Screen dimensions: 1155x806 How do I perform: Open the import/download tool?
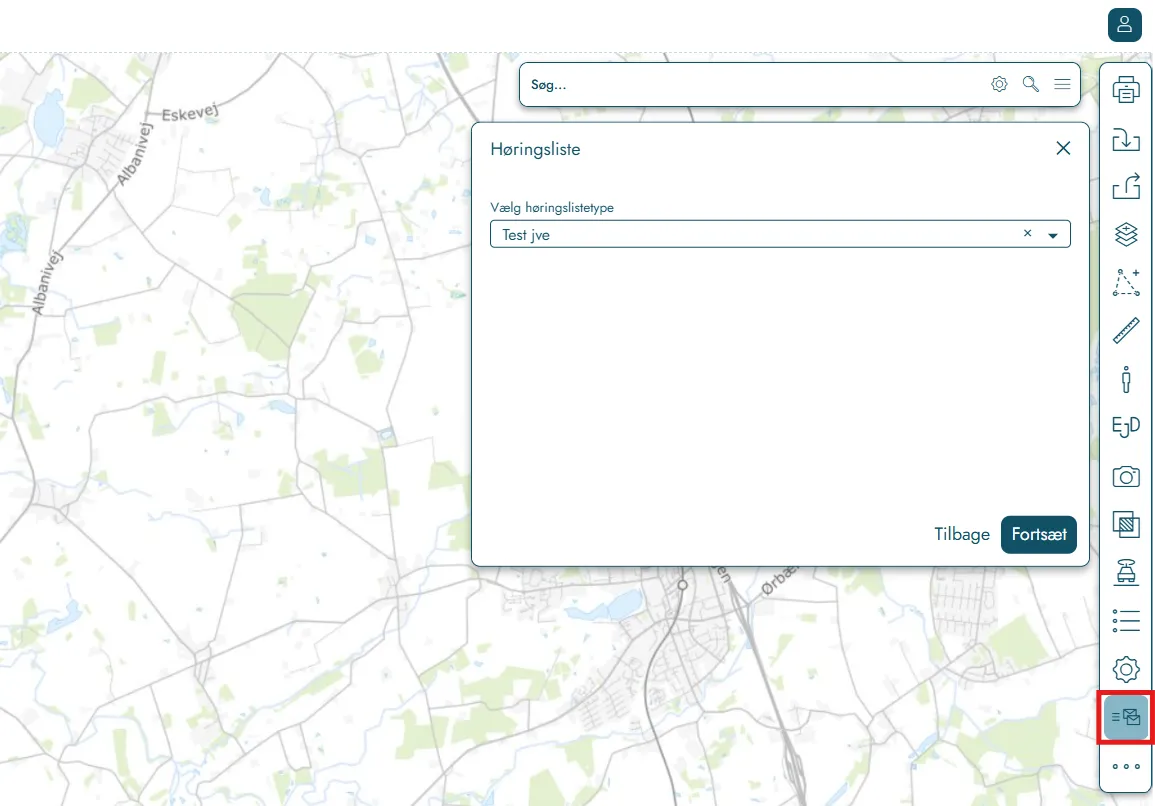(x=1126, y=139)
